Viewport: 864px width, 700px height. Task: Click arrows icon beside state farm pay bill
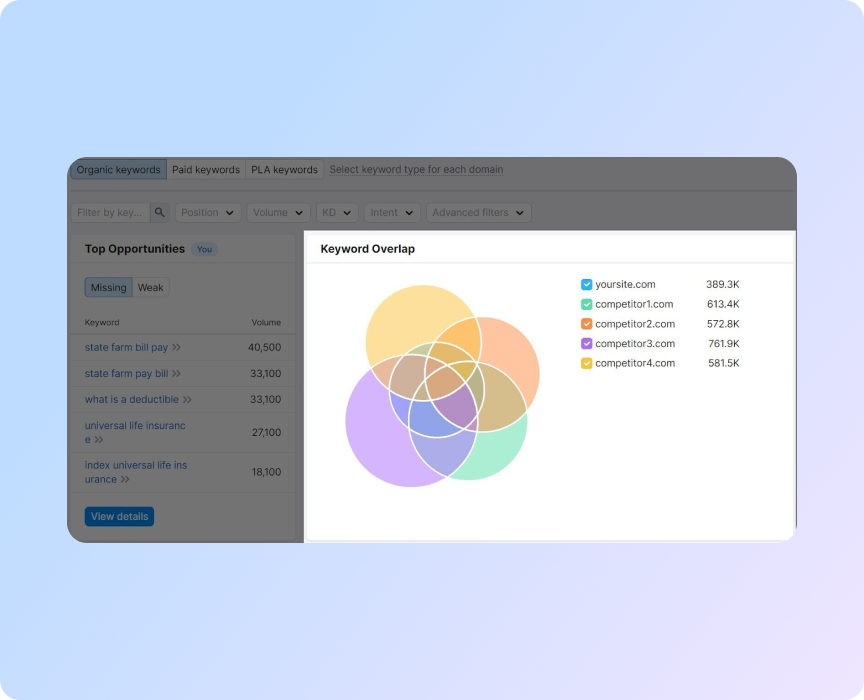[x=176, y=374]
